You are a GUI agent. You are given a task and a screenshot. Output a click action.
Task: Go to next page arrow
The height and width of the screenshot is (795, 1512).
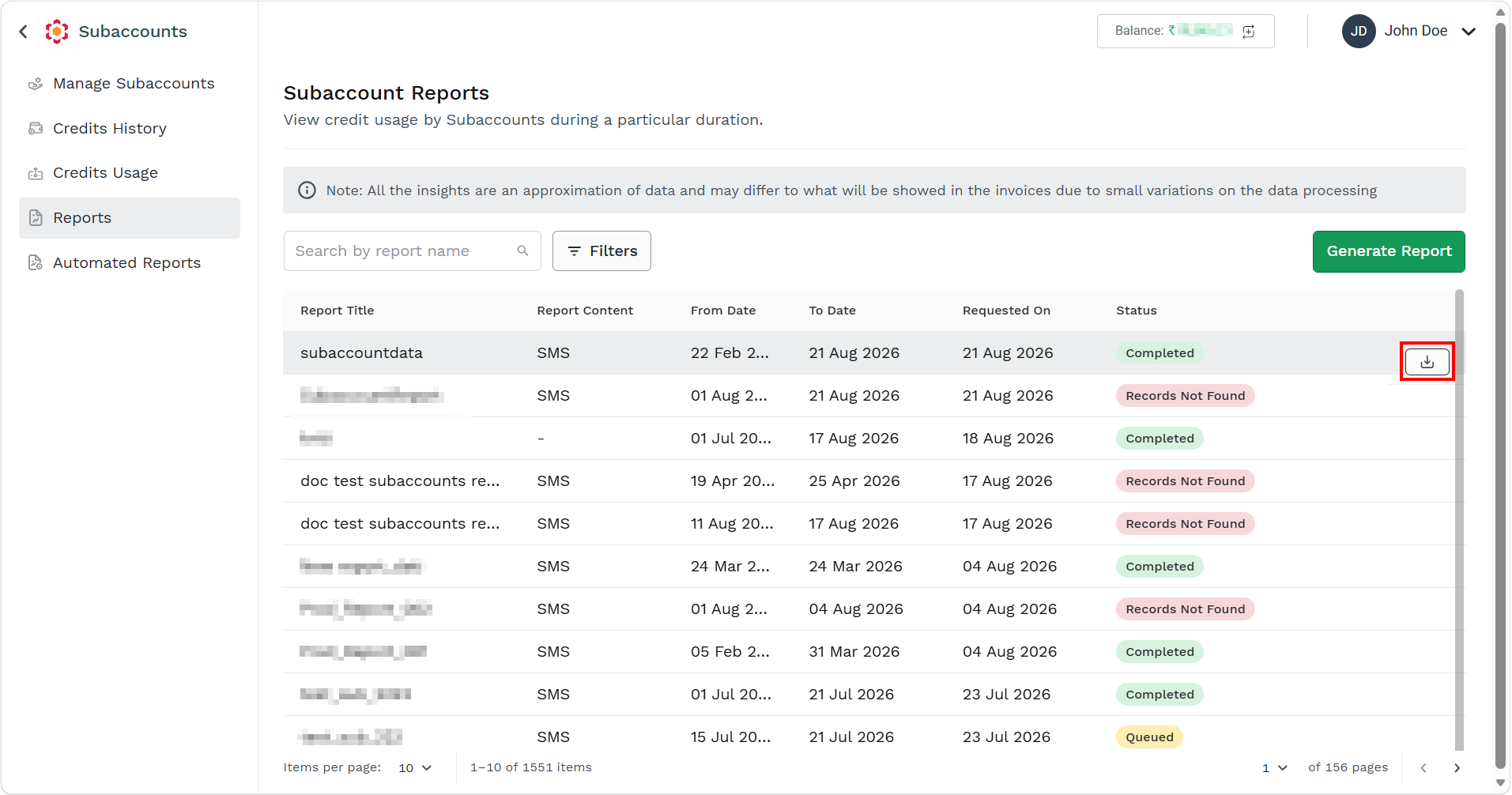pyautogui.click(x=1457, y=768)
